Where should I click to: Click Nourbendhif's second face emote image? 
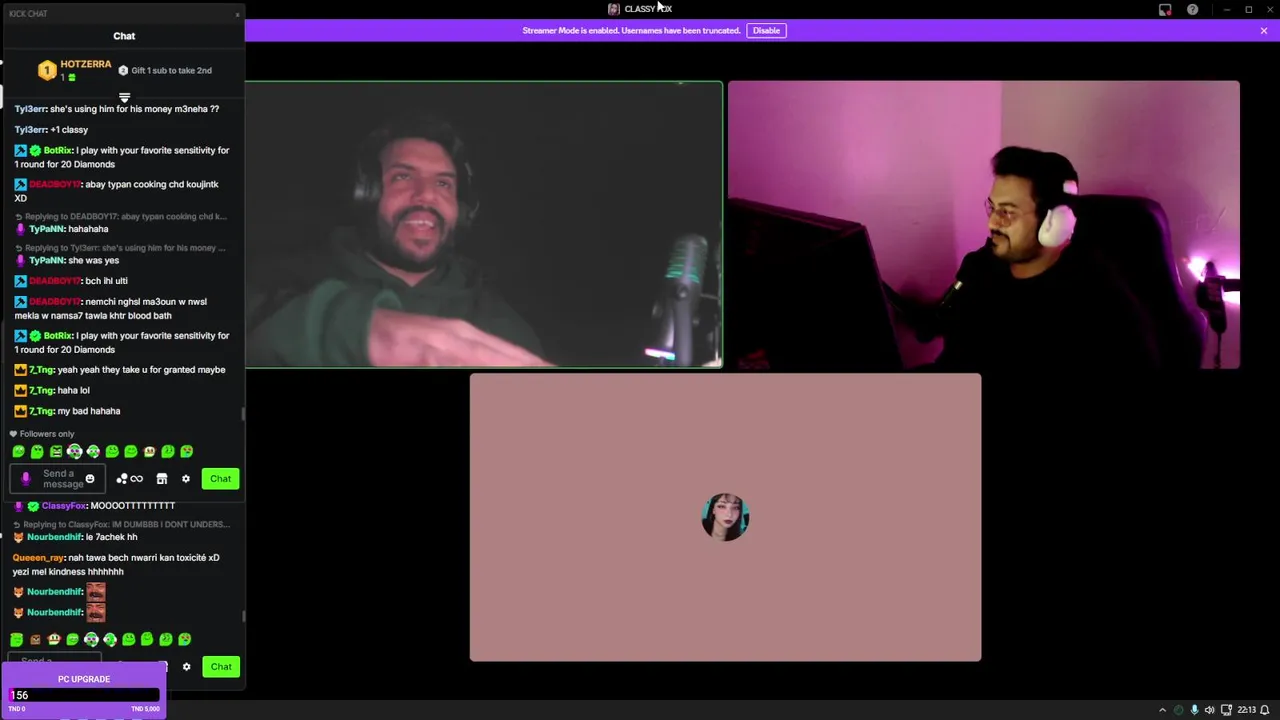click(x=96, y=612)
